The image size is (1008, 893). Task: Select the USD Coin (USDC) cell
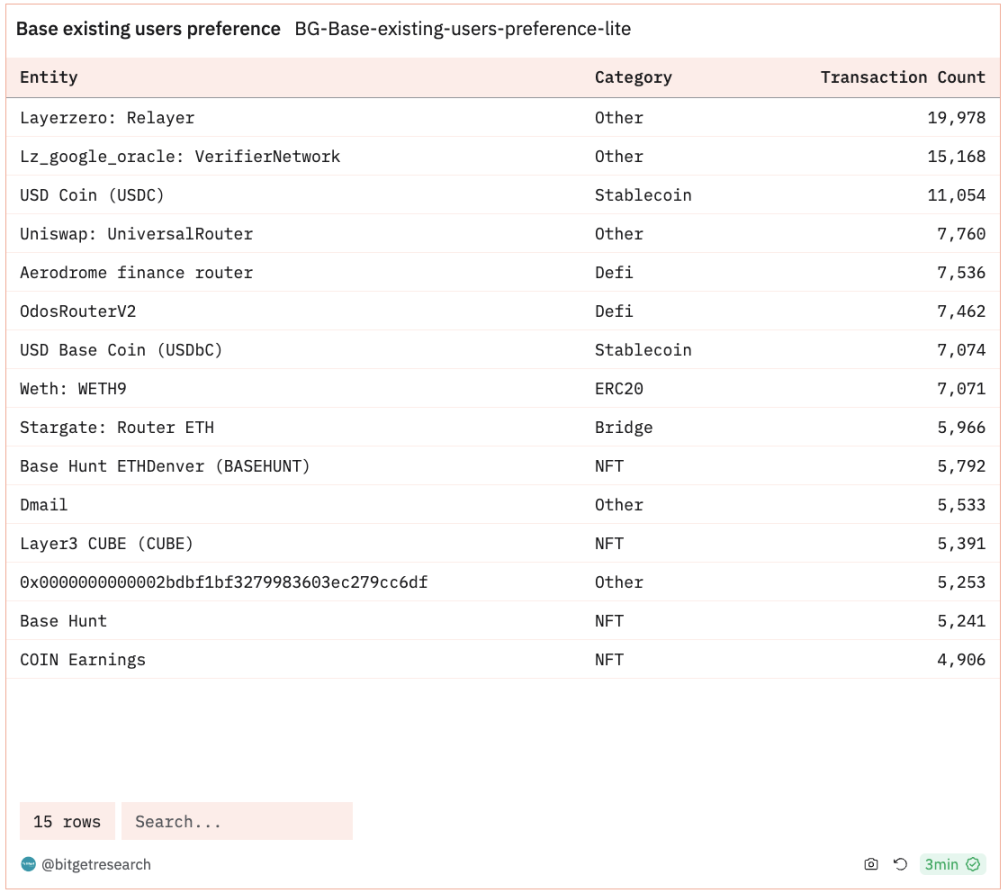(x=92, y=195)
